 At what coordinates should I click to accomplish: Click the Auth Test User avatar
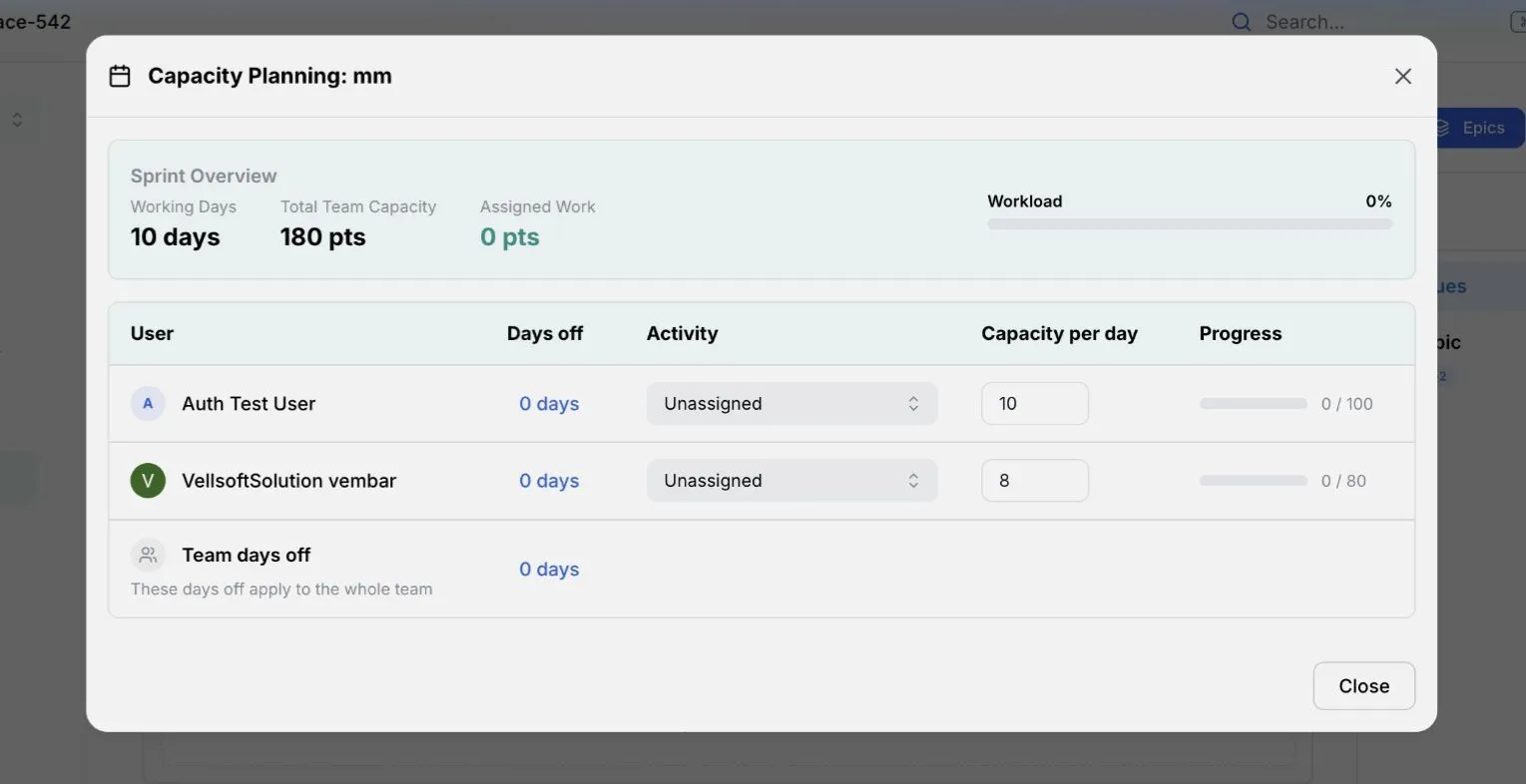click(x=148, y=404)
